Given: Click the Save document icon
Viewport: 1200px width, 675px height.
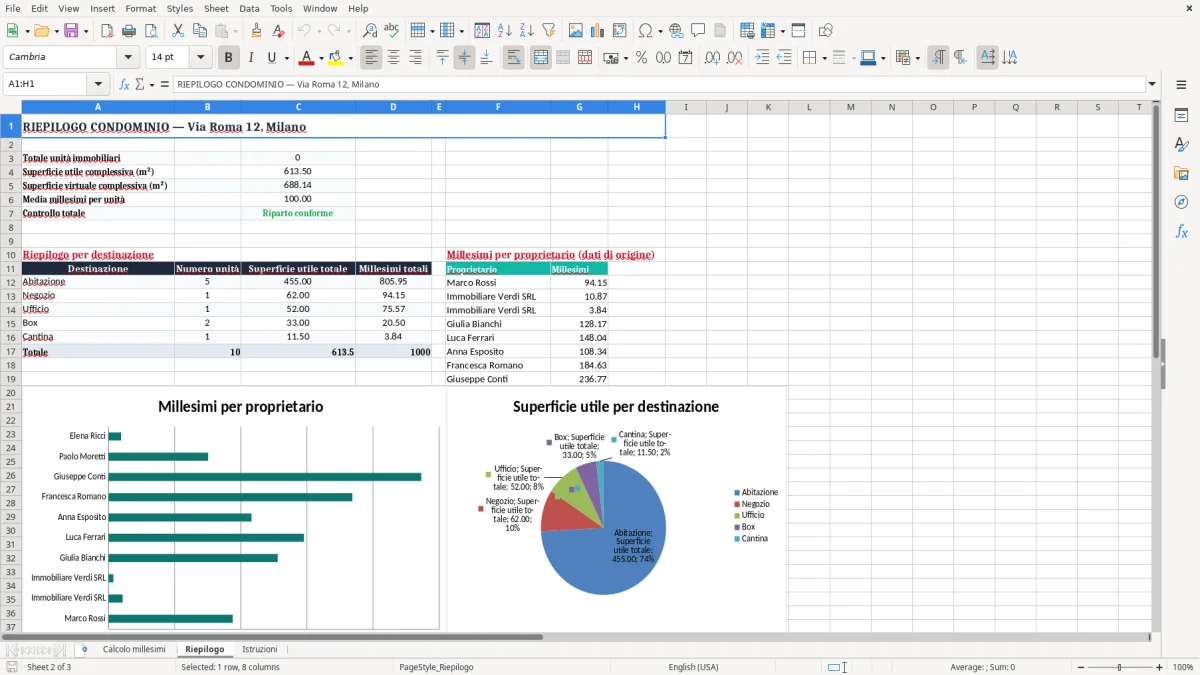Looking at the screenshot, I should 71,31.
